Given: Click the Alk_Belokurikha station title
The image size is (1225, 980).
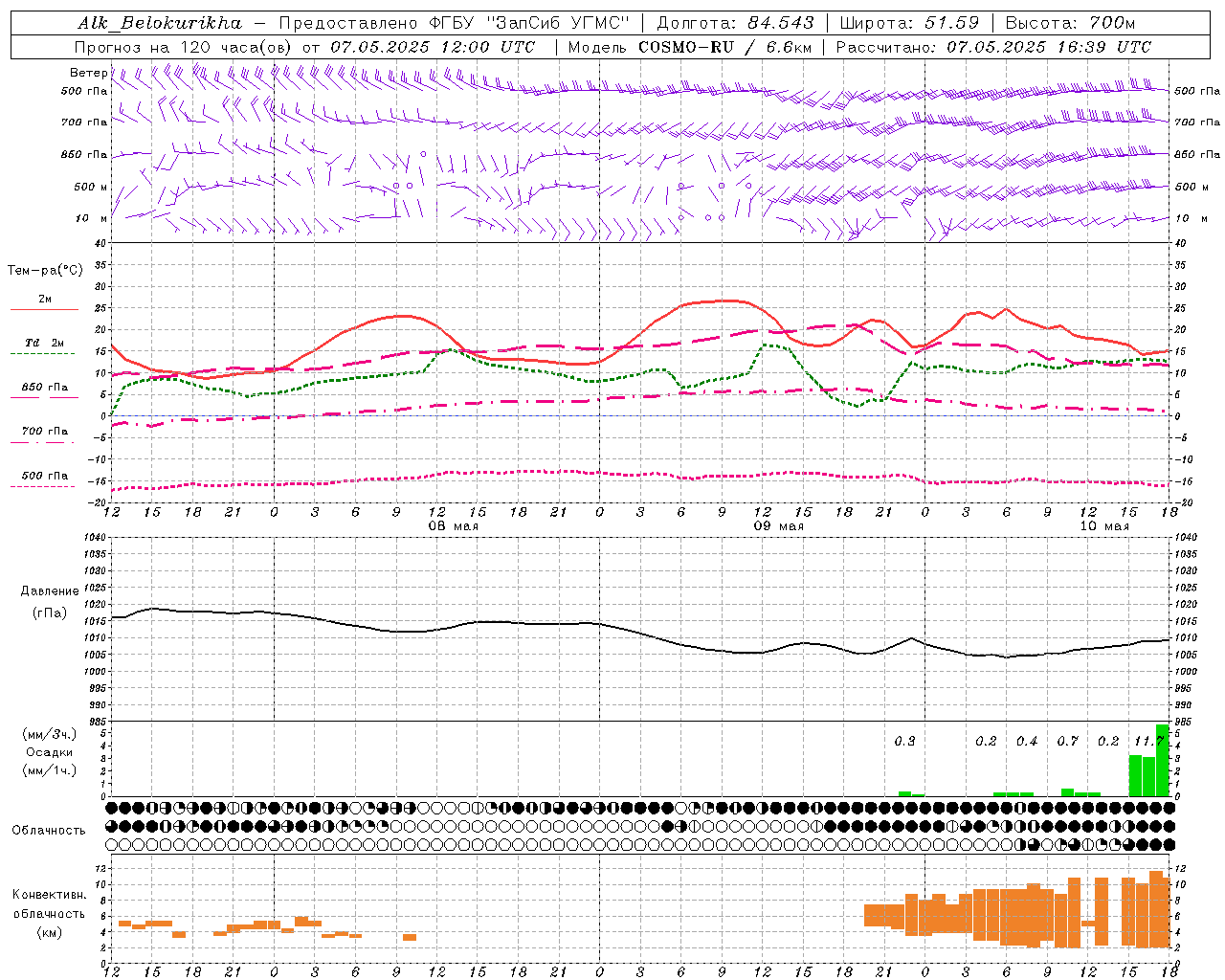Looking at the screenshot, I should (x=160, y=23).
